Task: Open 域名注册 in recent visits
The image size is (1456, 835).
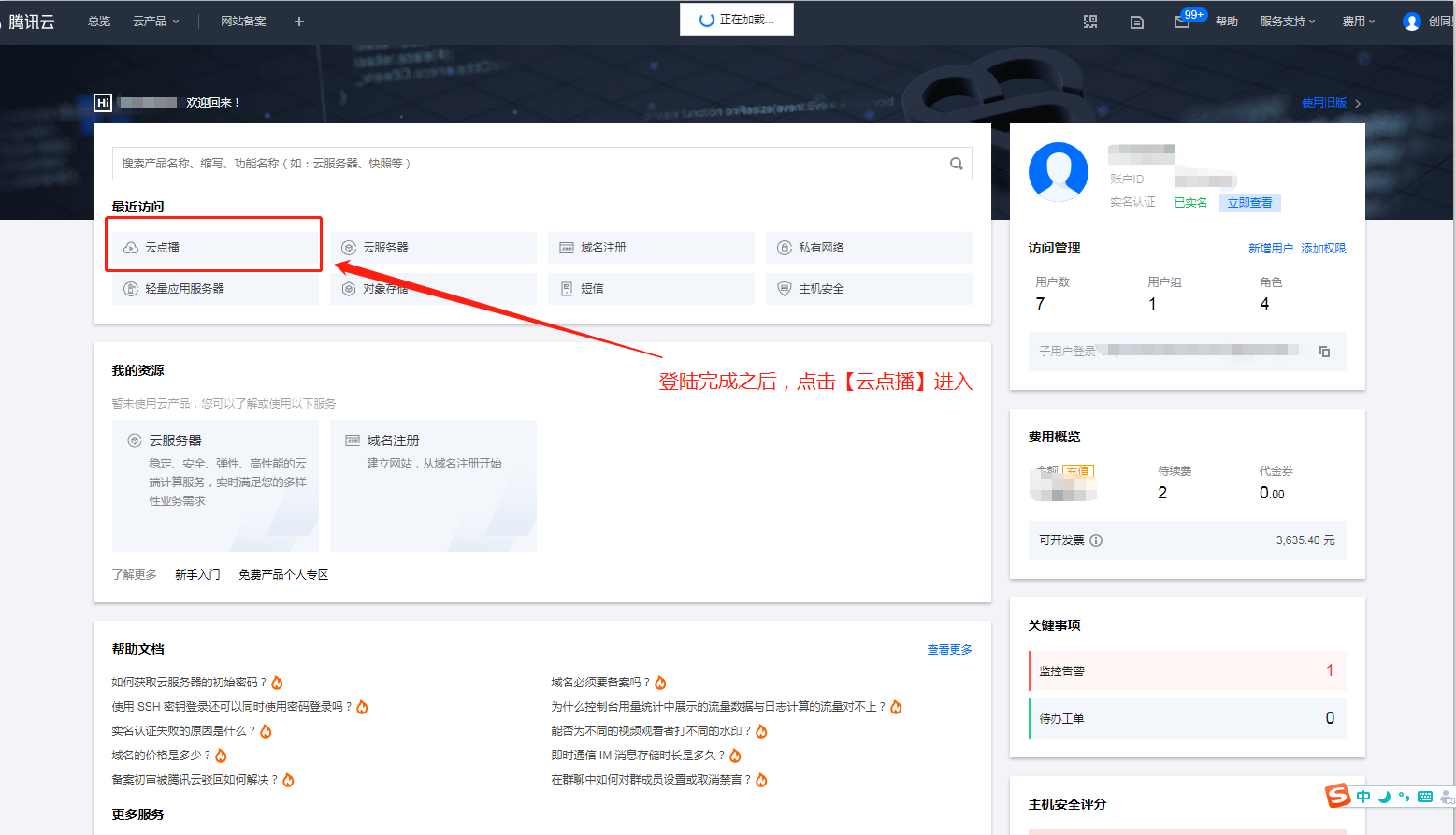Action: pyautogui.click(x=651, y=248)
